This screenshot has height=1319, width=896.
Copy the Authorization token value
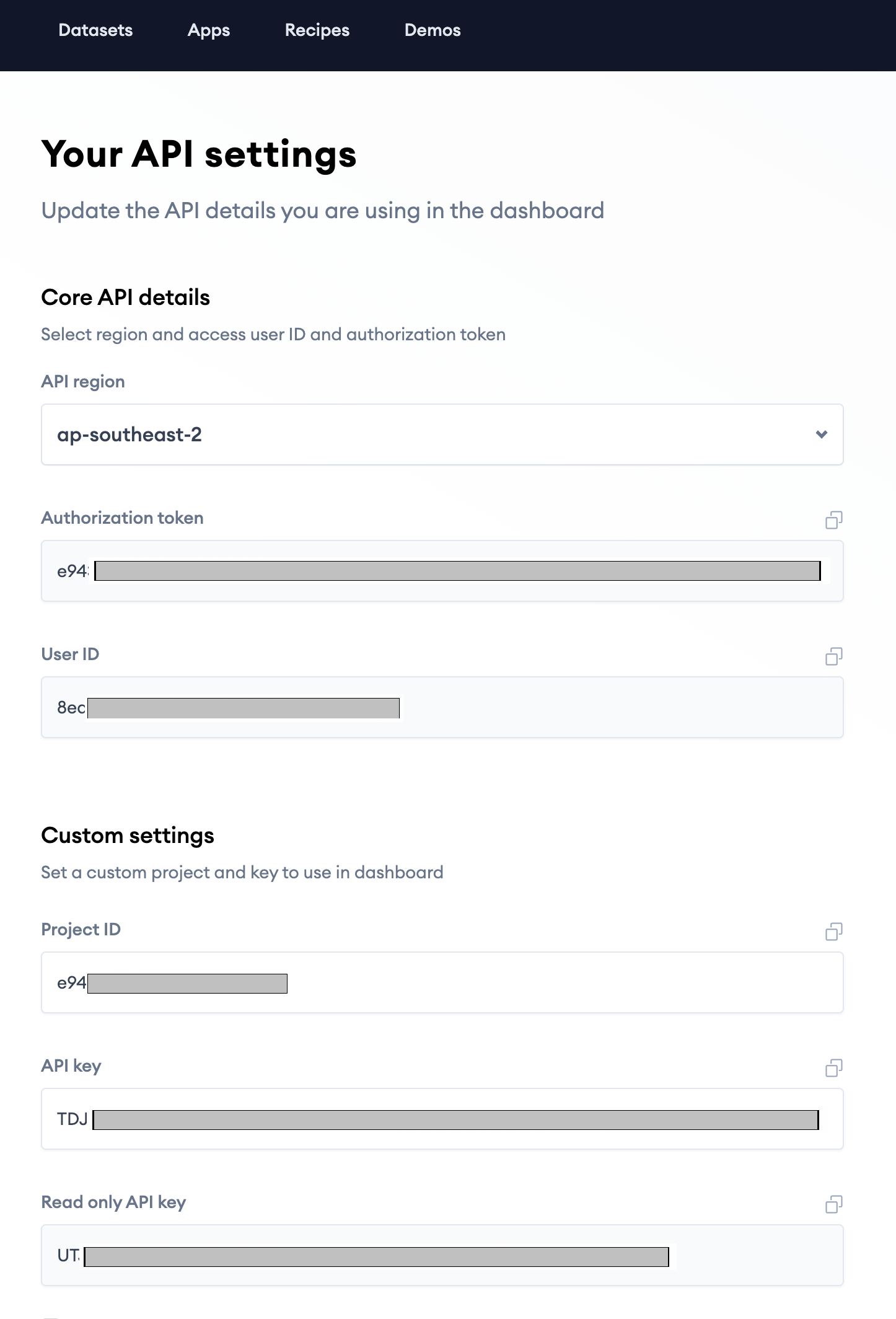833,520
